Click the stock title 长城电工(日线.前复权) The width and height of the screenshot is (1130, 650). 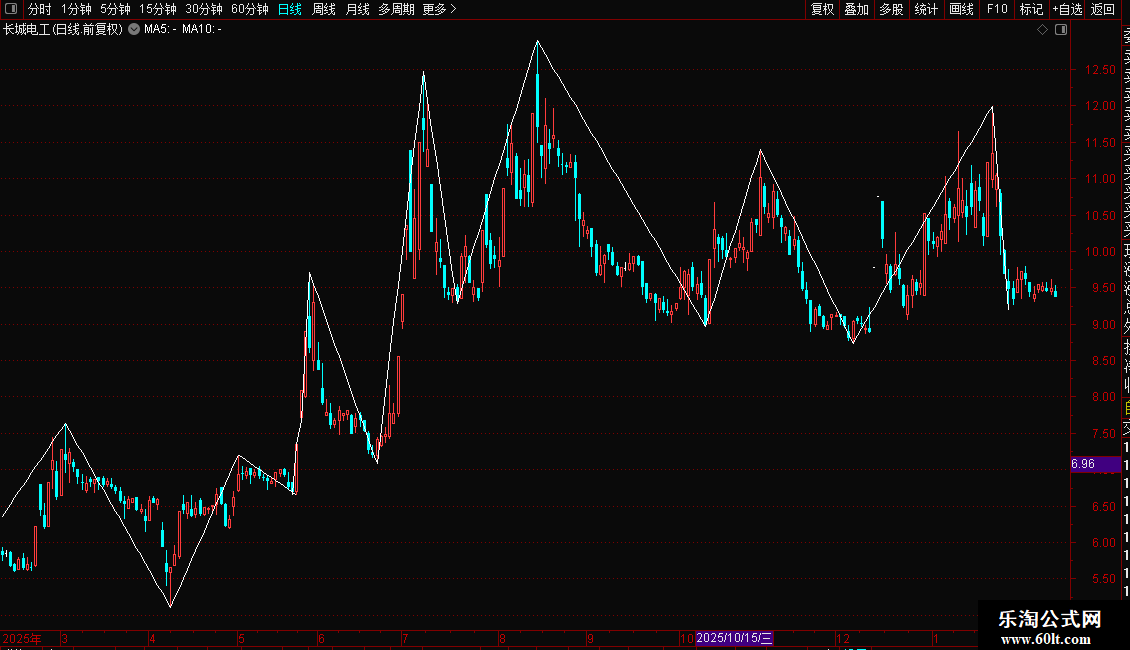(63, 30)
